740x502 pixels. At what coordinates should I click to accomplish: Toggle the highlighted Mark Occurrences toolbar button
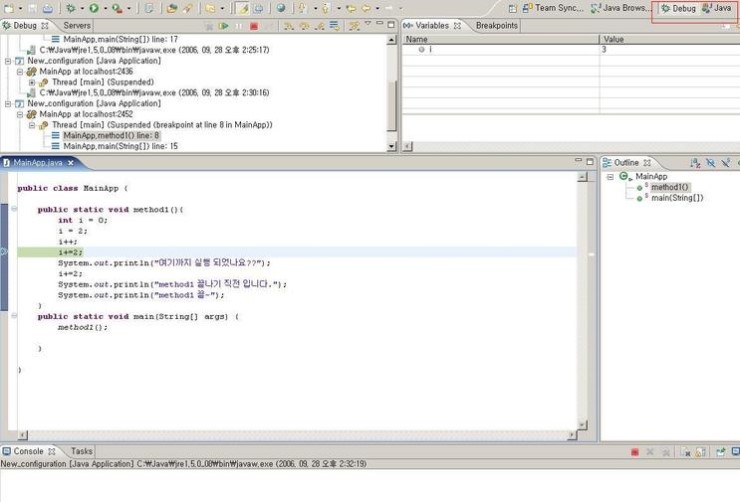tap(243, 8)
